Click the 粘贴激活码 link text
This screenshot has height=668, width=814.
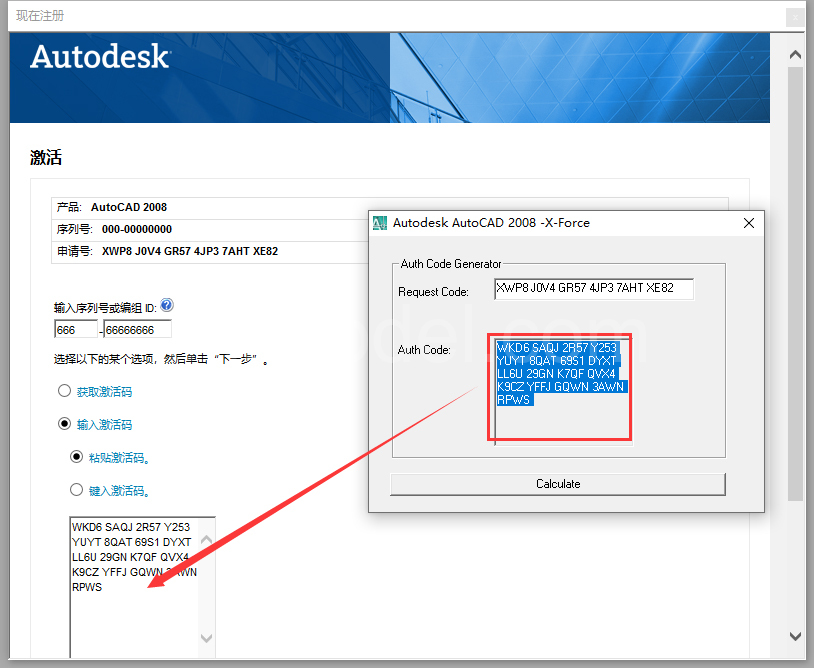pos(119,458)
